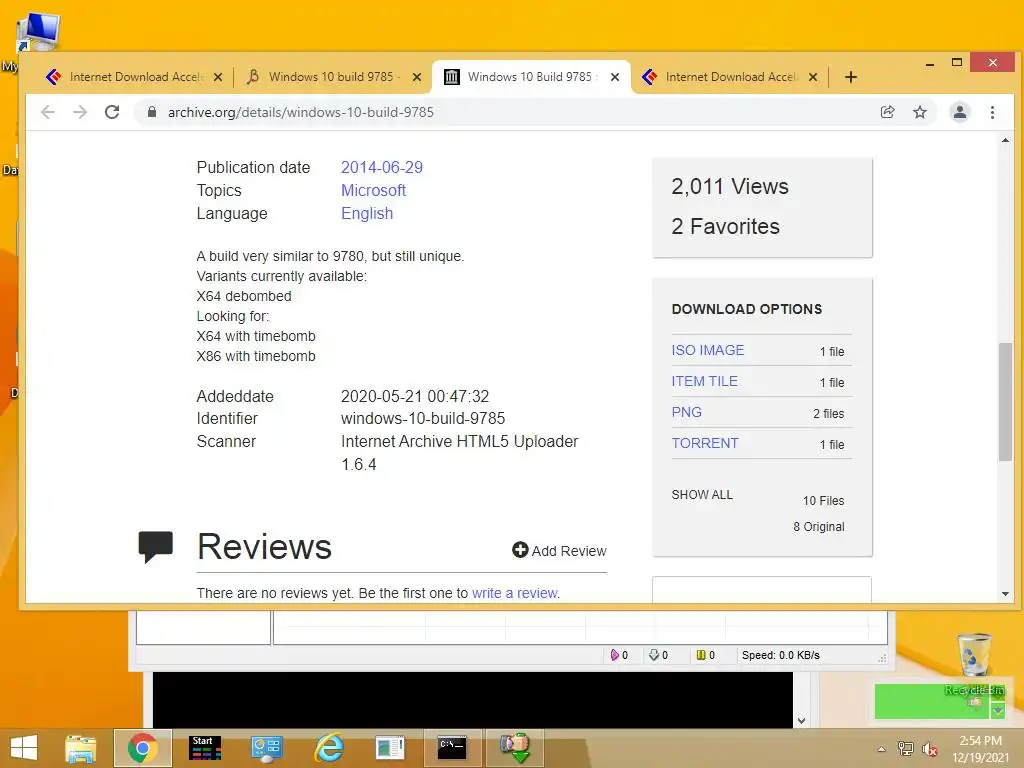The height and width of the screenshot is (768, 1024).
Task: Open Control Panel icon on taskbar
Action: [x=266, y=748]
